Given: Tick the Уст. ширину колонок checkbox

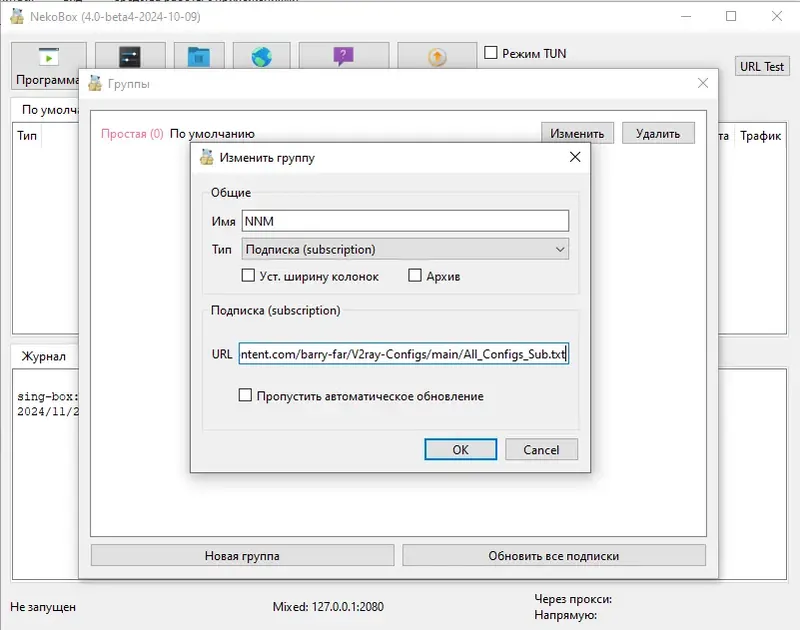Looking at the screenshot, I should (248, 275).
